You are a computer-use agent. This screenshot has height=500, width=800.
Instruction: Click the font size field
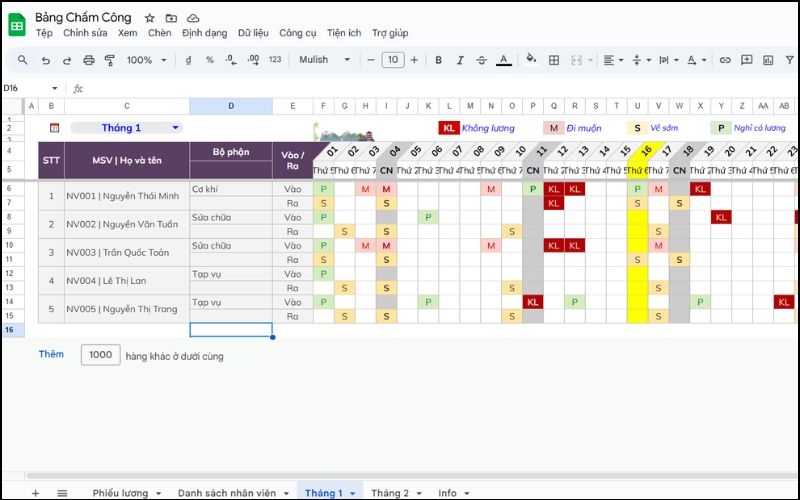pyautogui.click(x=393, y=60)
